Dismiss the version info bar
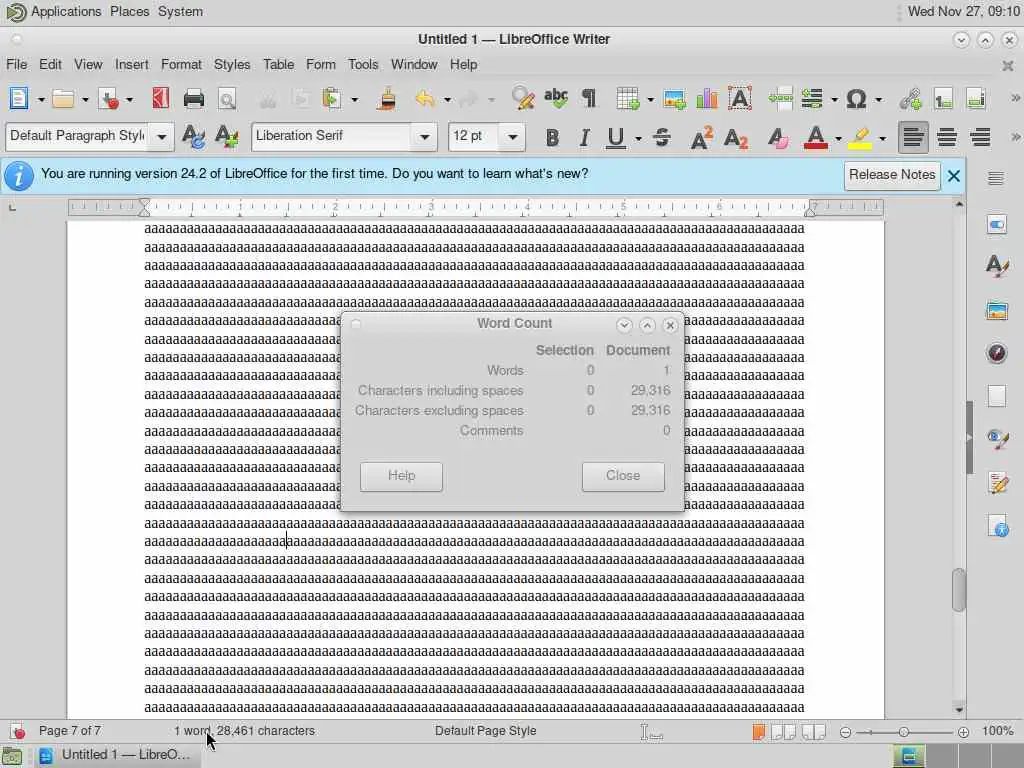Image resolution: width=1024 pixels, height=768 pixels. (953, 176)
